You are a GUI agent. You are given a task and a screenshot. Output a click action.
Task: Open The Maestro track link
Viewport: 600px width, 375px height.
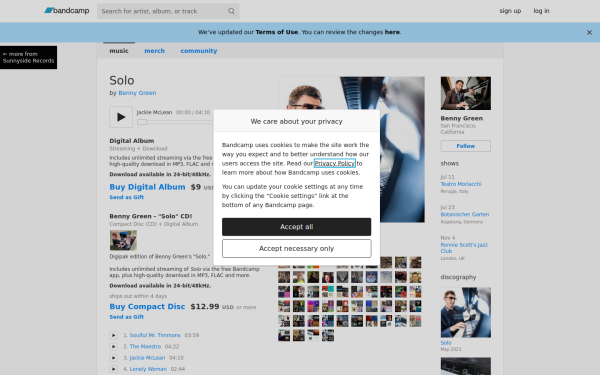(145, 347)
